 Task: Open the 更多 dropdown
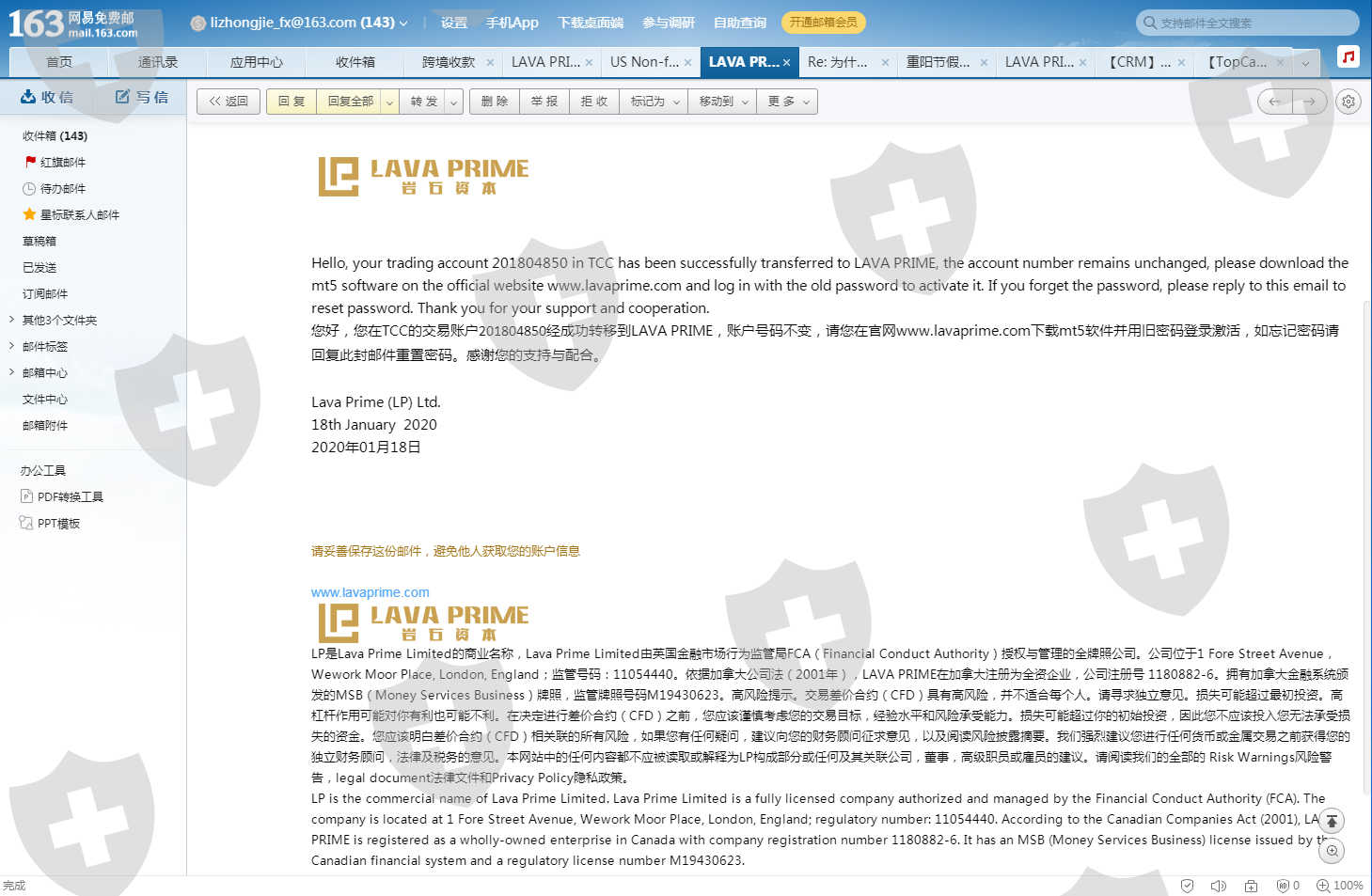(788, 102)
